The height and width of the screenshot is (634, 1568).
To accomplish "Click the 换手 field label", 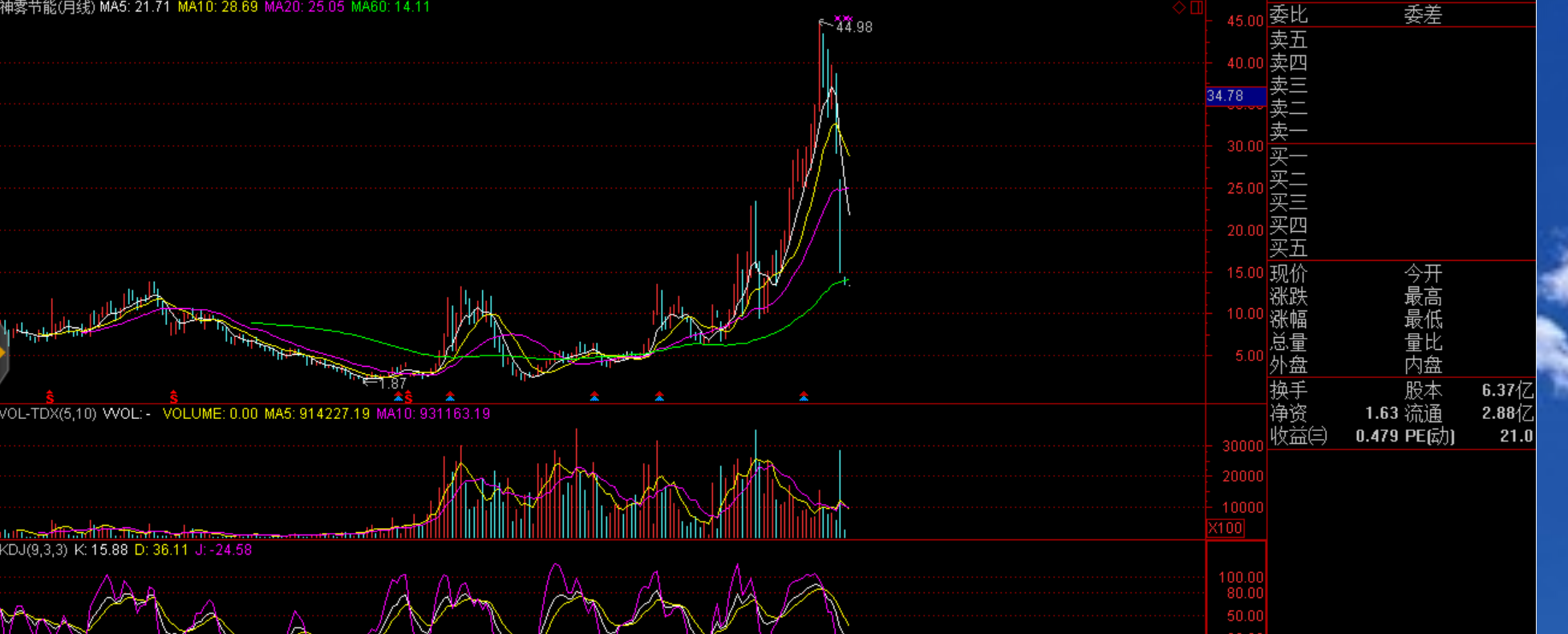I will pos(1289,391).
